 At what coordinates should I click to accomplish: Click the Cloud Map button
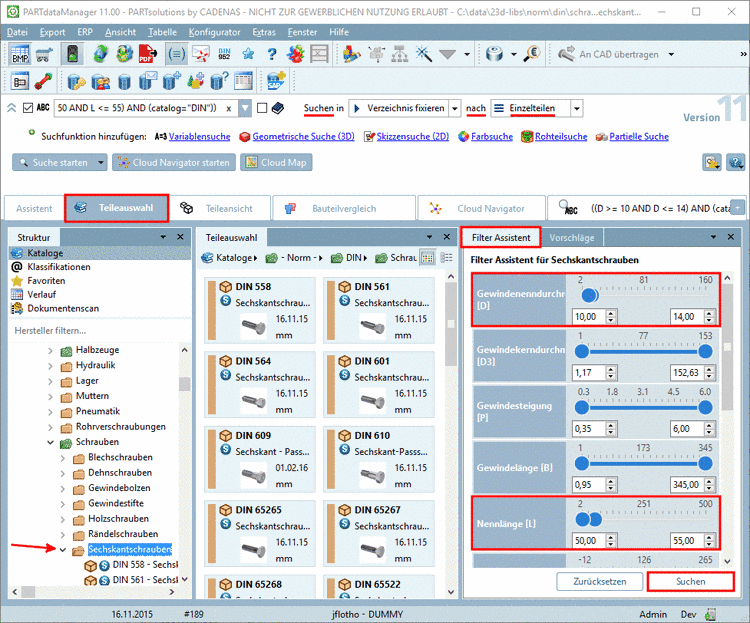pos(276,163)
